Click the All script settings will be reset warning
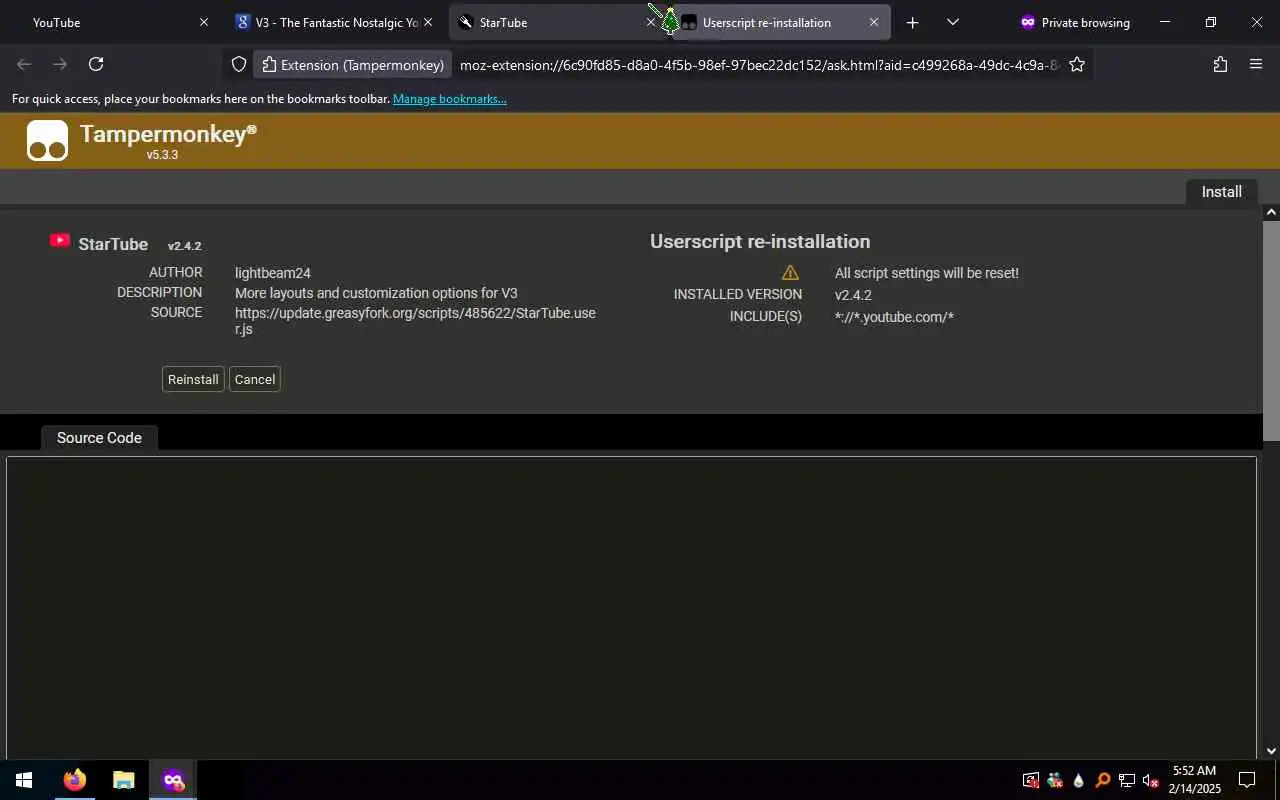Image resolution: width=1280 pixels, height=800 pixels. click(x=927, y=273)
